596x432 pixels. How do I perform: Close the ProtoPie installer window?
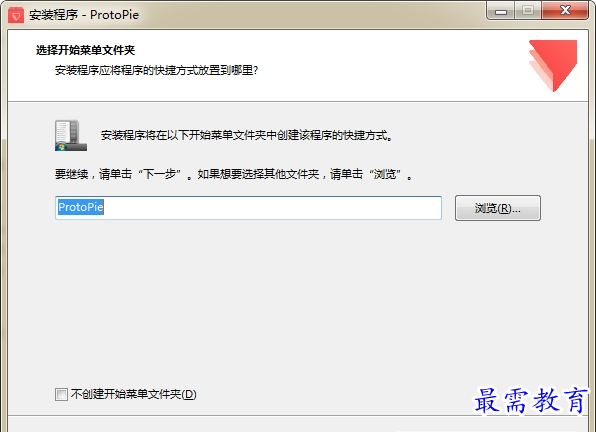click(565, 11)
